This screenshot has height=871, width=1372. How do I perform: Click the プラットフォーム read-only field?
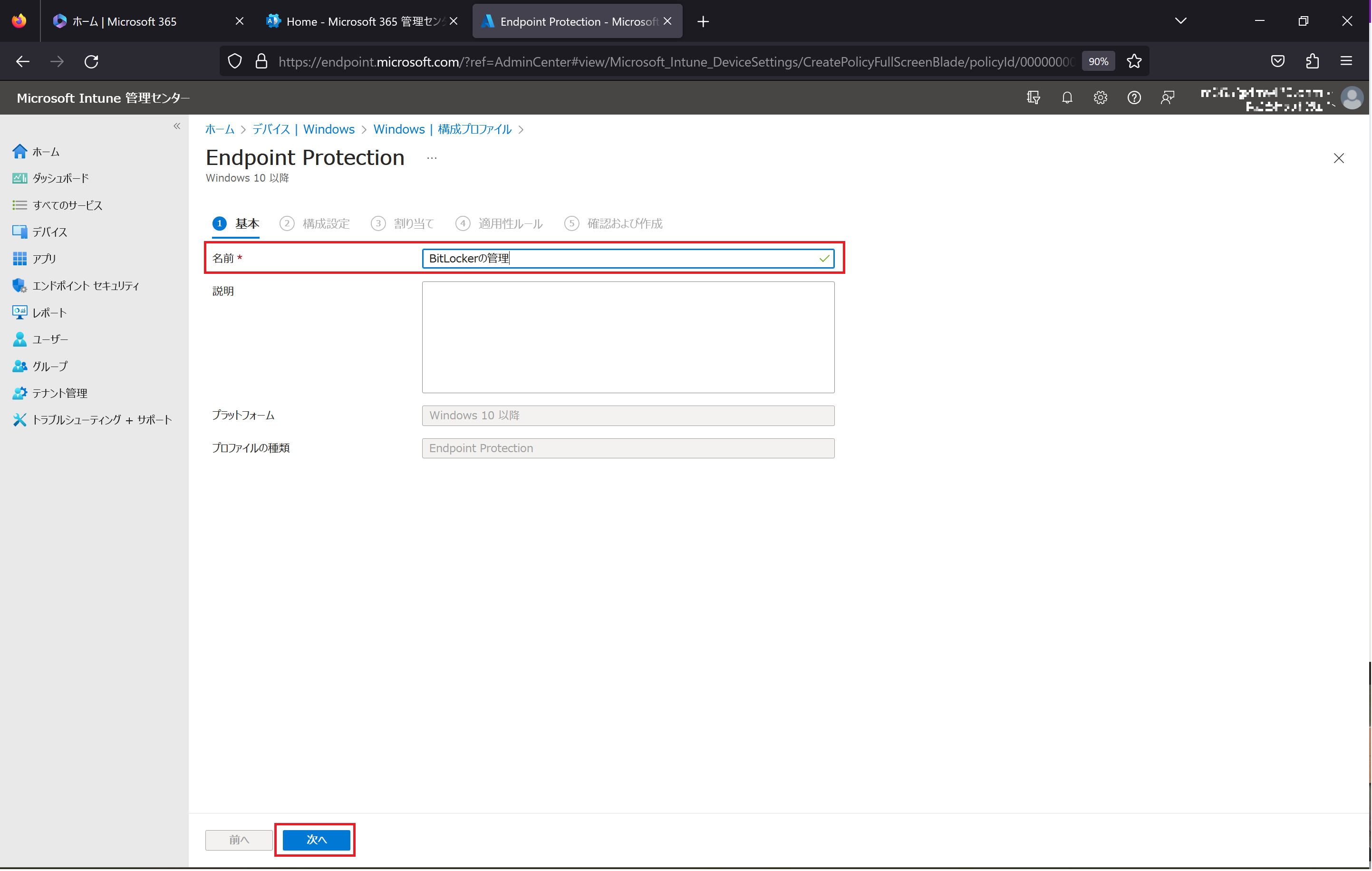point(628,415)
